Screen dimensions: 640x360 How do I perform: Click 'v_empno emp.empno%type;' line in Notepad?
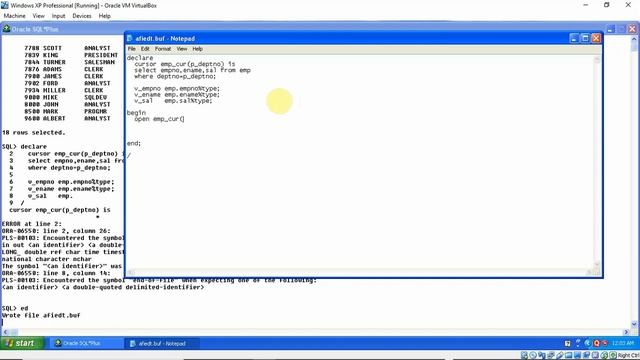(x=177, y=89)
